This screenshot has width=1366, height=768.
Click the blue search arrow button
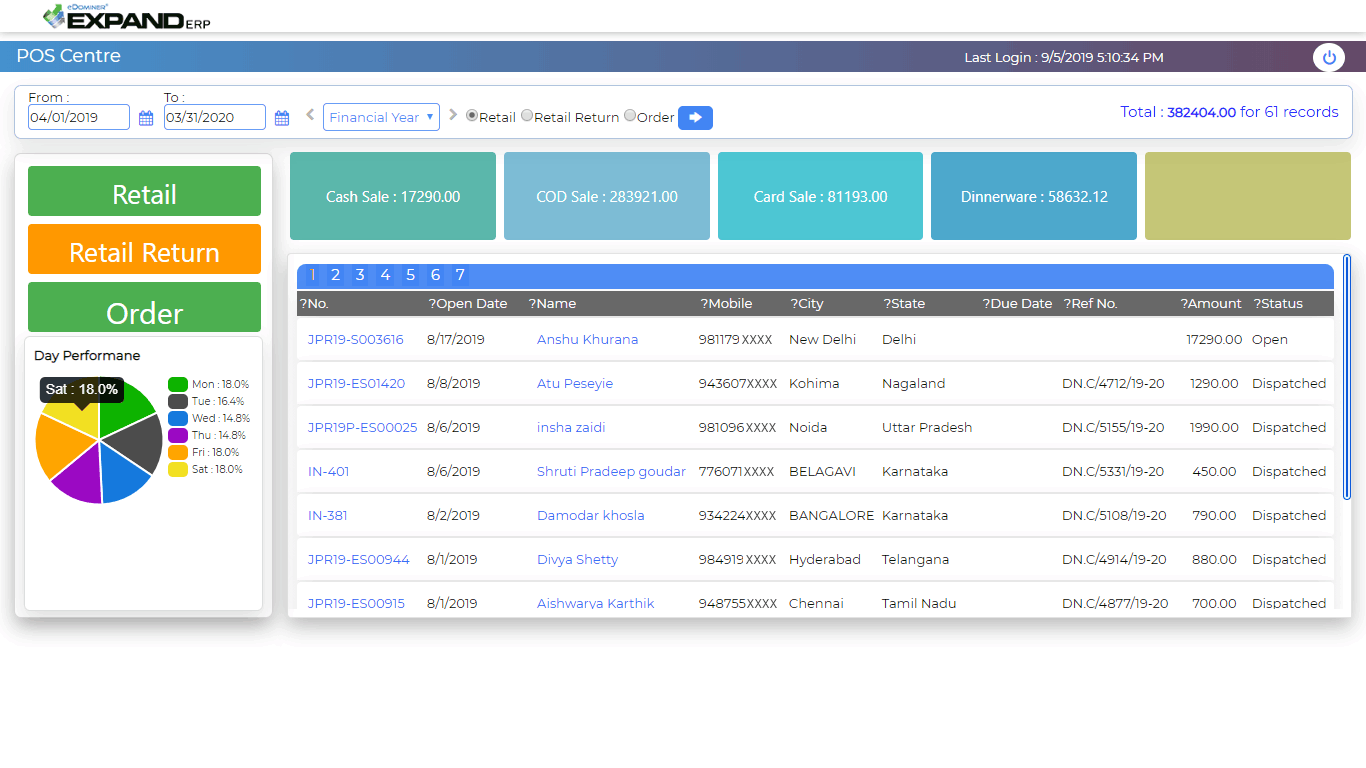tap(695, 117)
